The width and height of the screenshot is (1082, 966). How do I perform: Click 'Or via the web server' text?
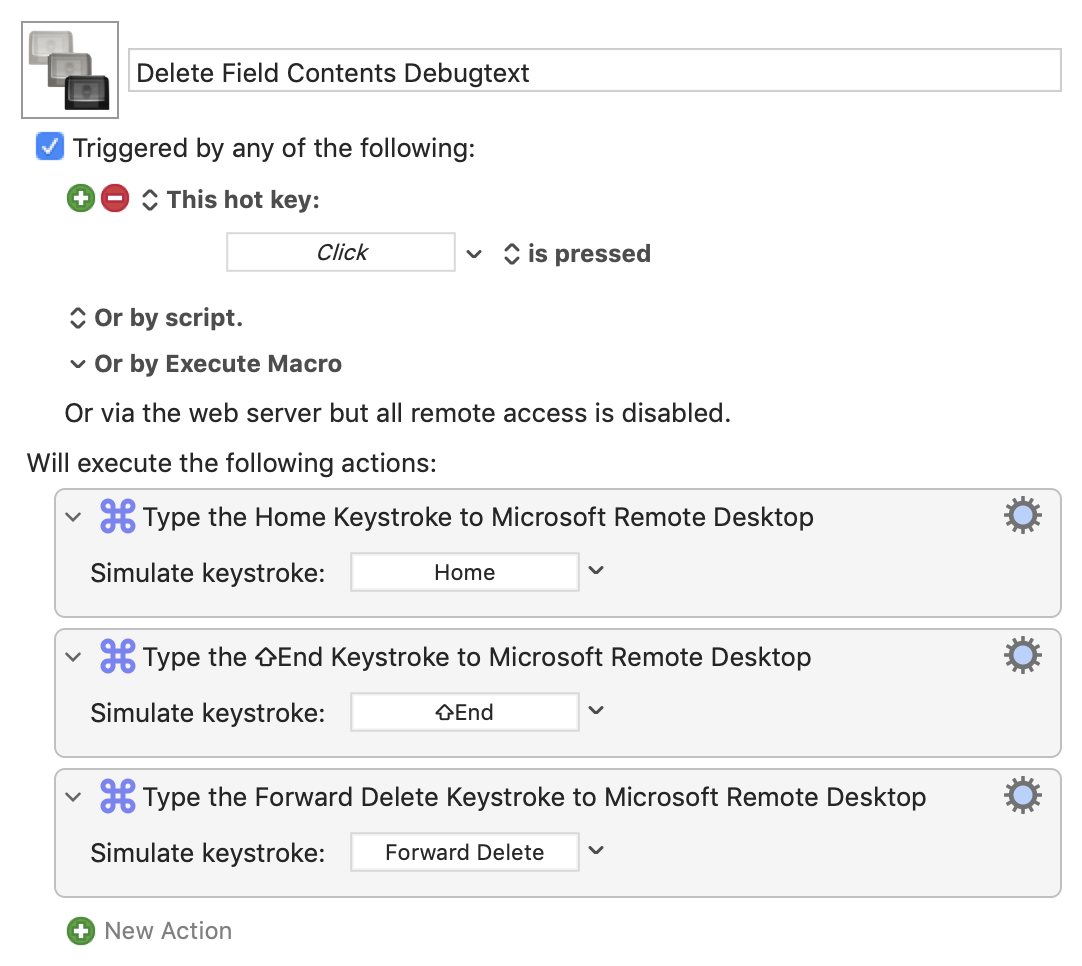pos(397,413)
